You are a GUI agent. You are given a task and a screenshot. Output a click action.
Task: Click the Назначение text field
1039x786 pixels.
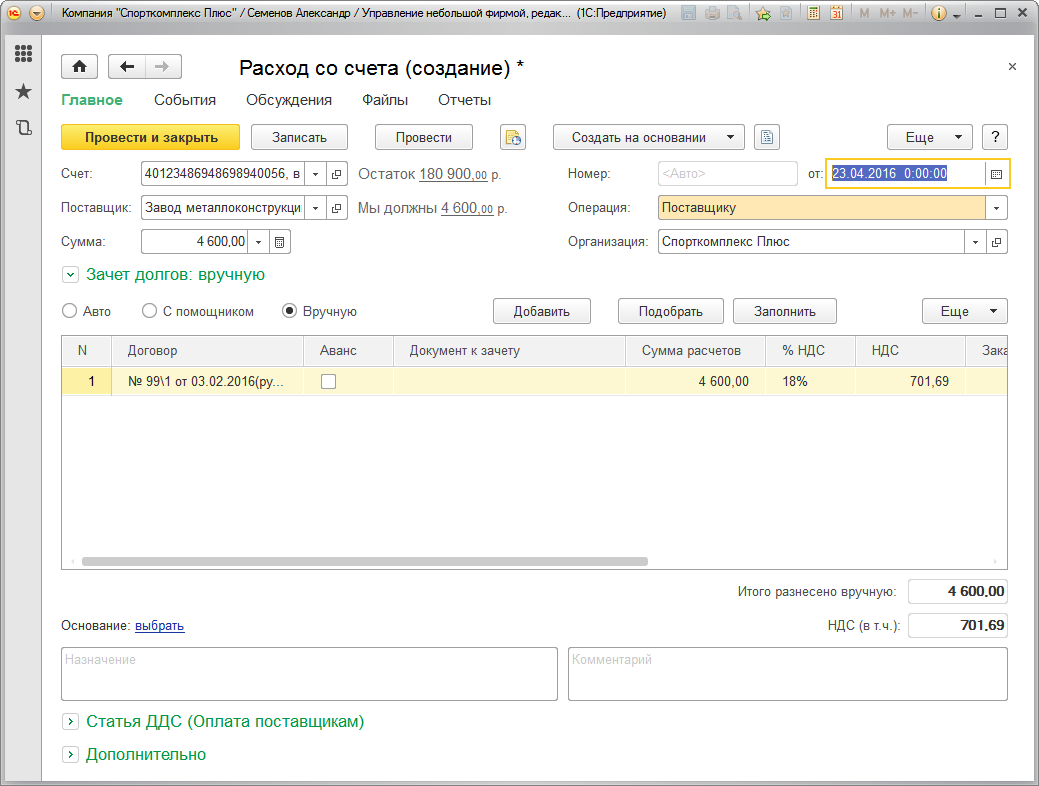point(309,674)
